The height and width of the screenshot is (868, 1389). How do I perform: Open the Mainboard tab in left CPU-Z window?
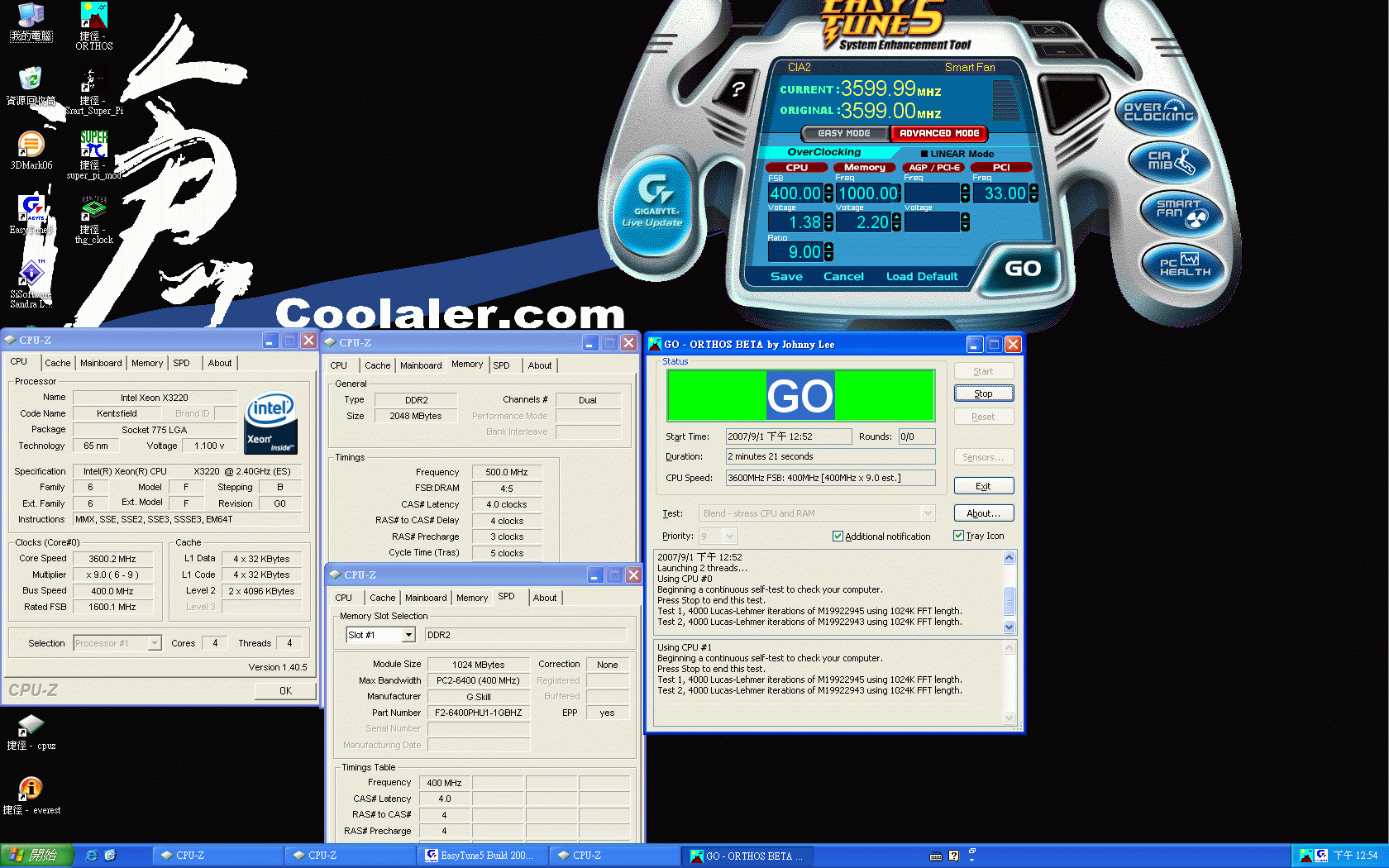pyautogui.click(x=101, y=363)
